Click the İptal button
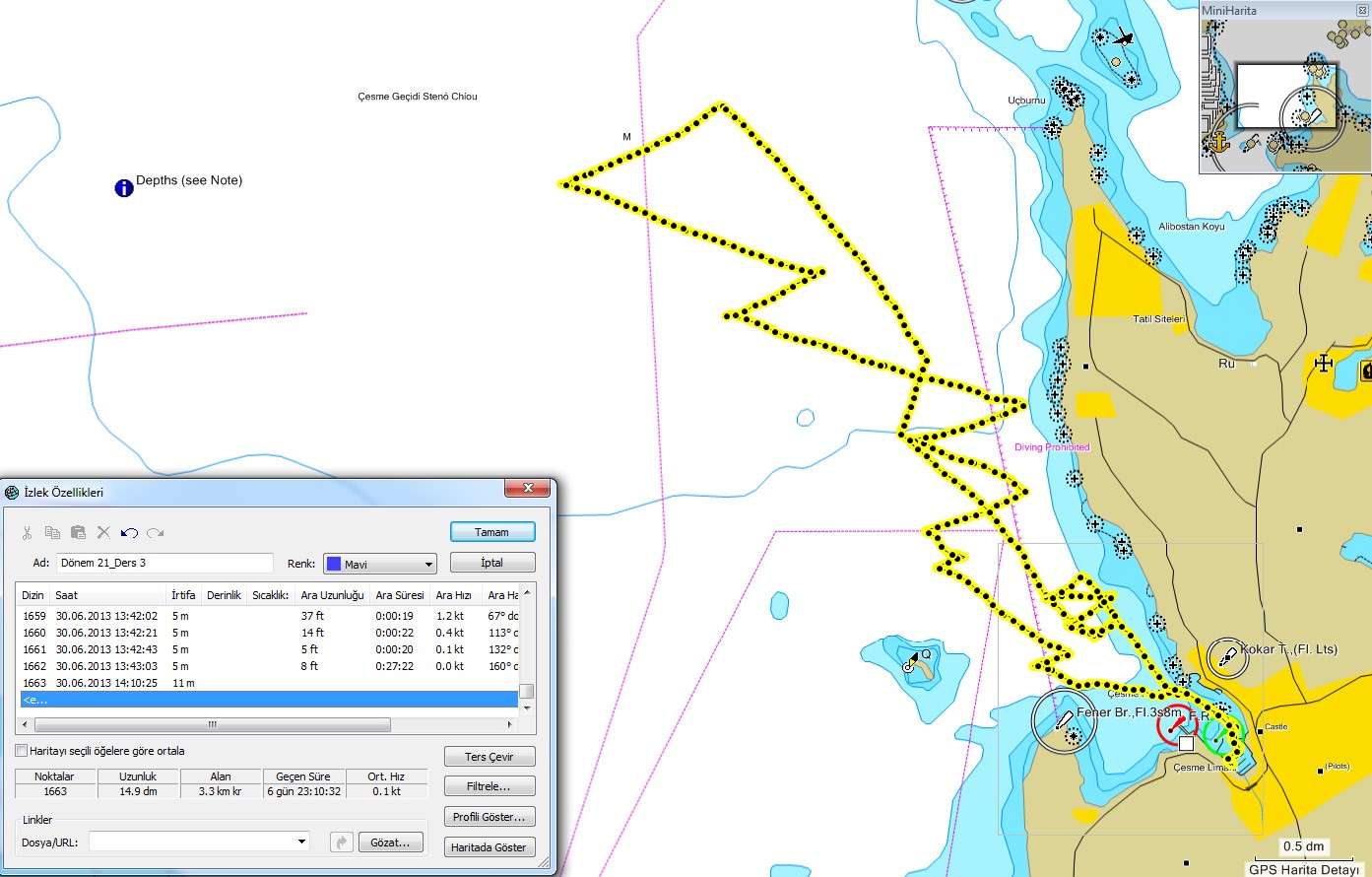1372x877 pixels. pos(492,563)
